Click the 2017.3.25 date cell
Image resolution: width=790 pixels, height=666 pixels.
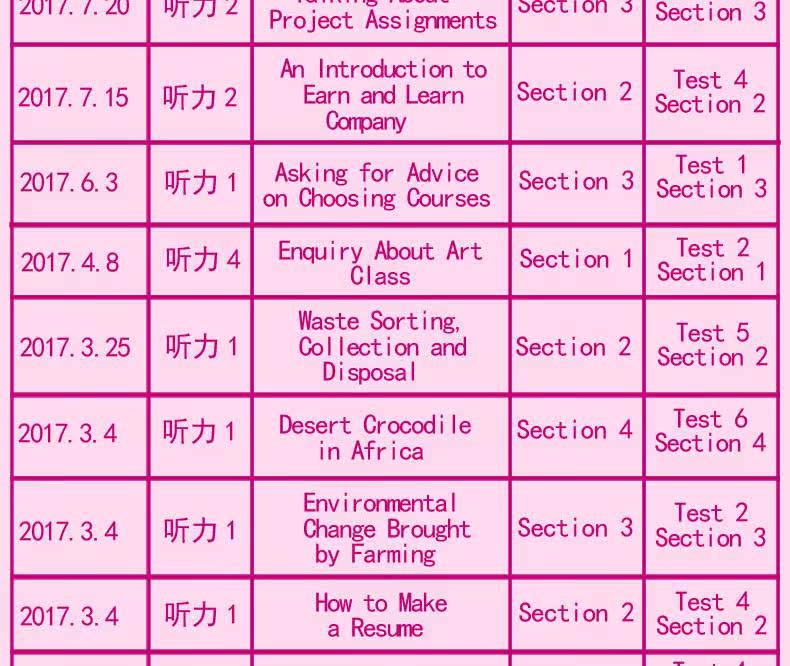(x=74, y=347)
